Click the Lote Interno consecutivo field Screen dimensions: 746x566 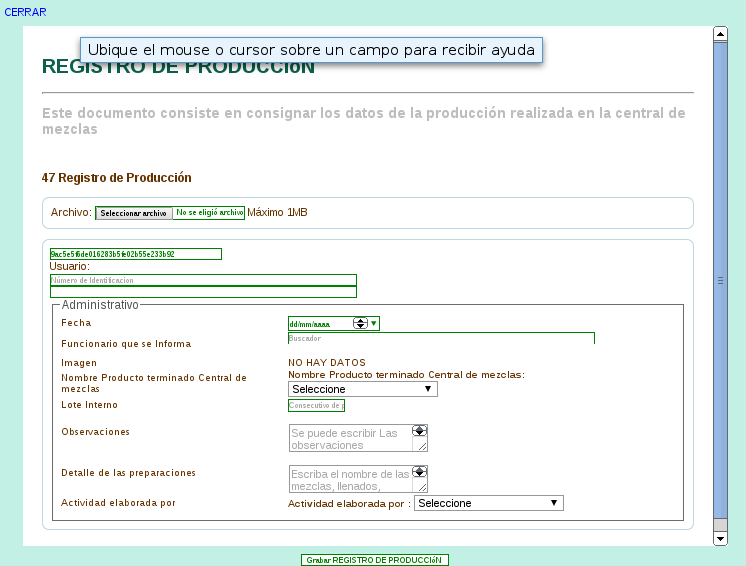coord(316,406)
